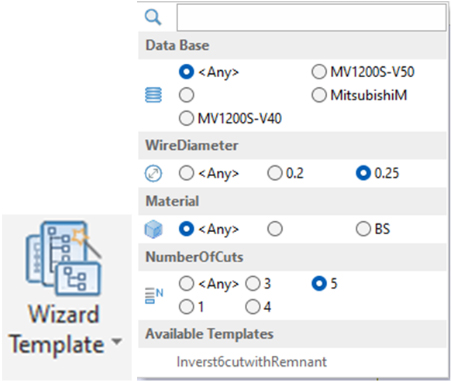Open the Wizard Template dropdown arrow
451x381 pixels.
click(x=117, y=342)
